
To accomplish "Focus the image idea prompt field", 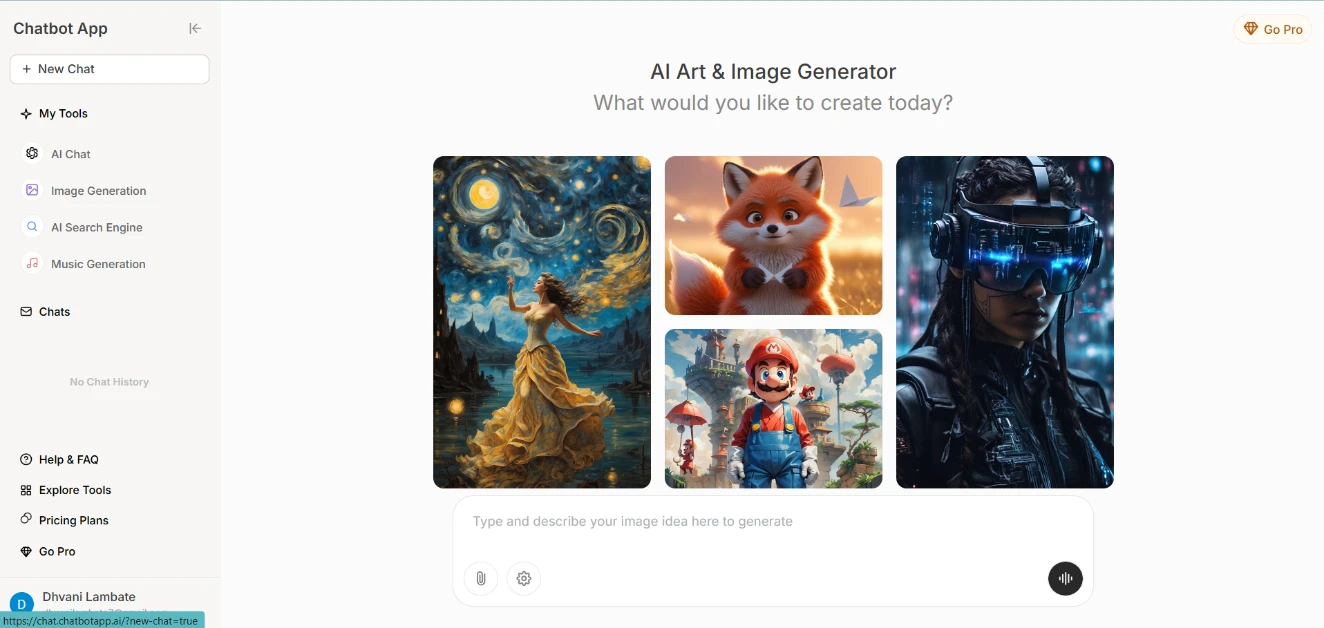I will (772, 521).
